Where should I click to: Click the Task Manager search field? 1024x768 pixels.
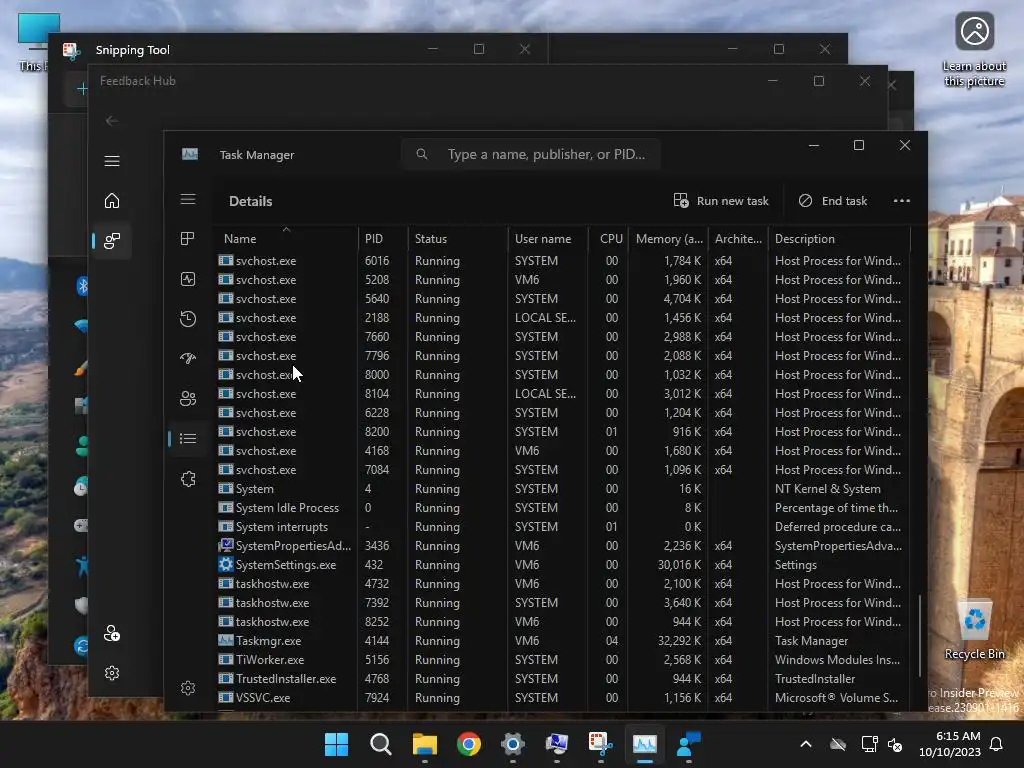[531, 154]
